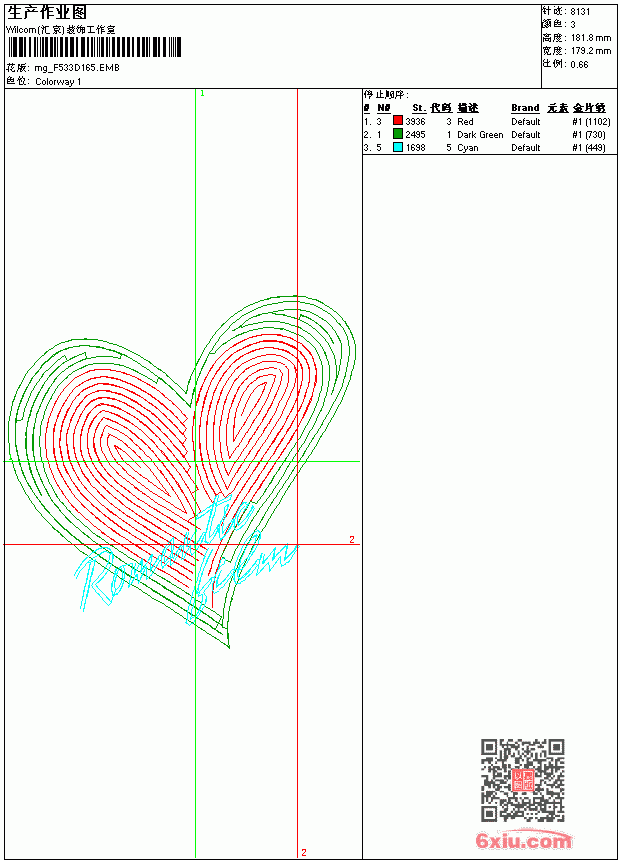Click the red guide marker '2' beside the horizontal red line
Viewport: 620px width, 860px height.
[352, 540]
